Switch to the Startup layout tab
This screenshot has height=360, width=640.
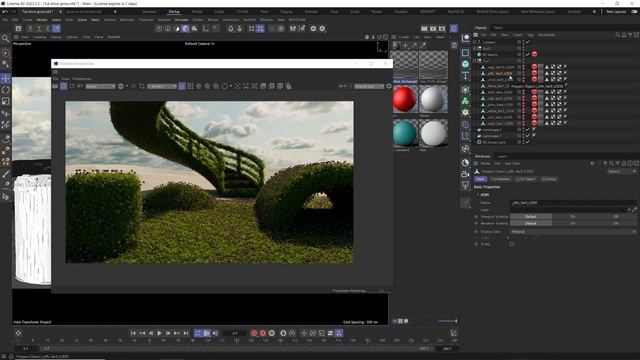pyautogui.click(x=174, y=12)
